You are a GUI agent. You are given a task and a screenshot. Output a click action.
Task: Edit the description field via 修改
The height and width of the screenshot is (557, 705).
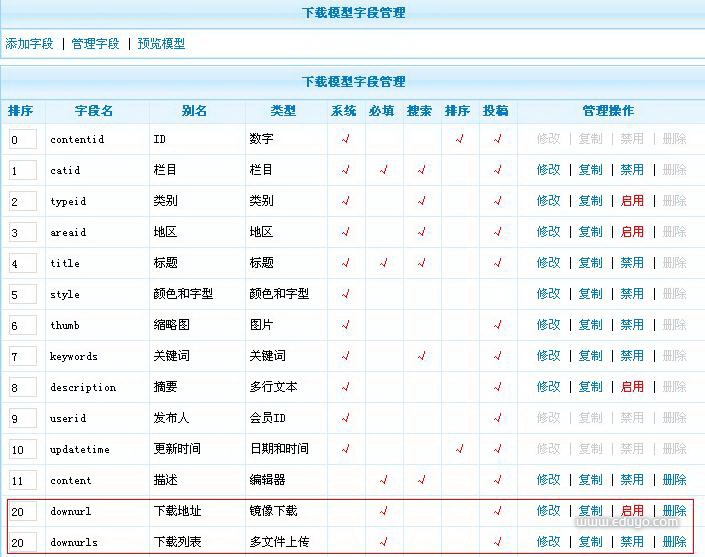548,387
